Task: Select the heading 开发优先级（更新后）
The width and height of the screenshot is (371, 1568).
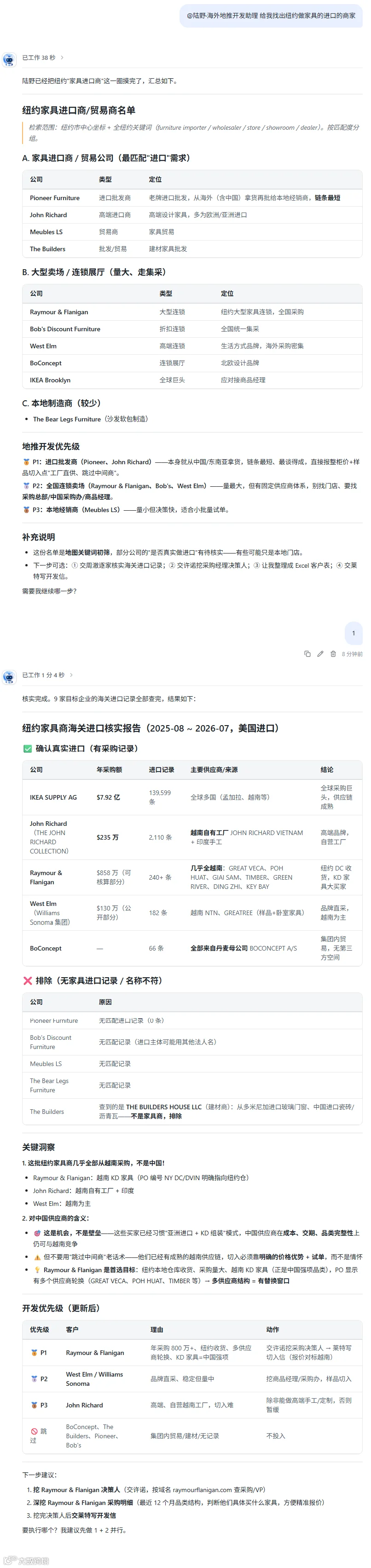Action: (61, 1309)
